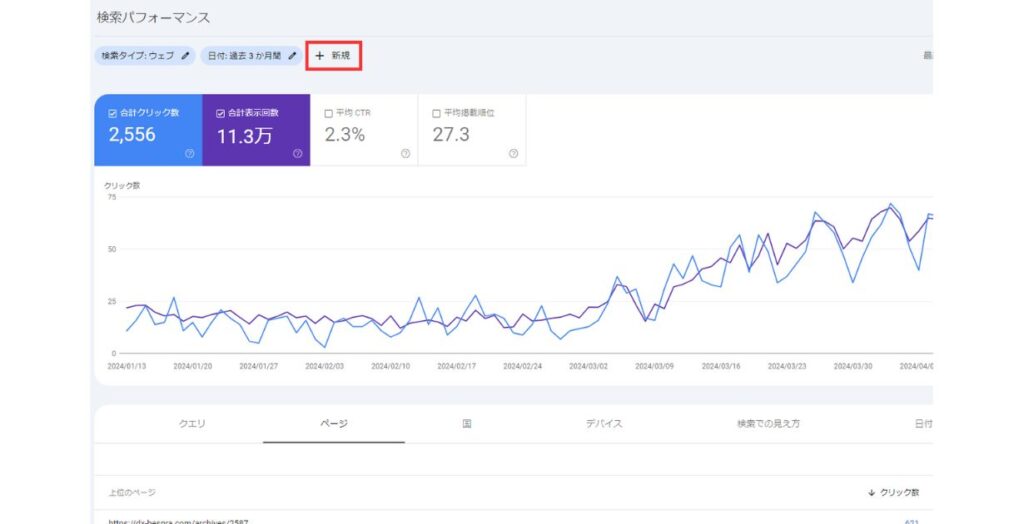Click the + 新規 filter button
Image resolution: width=1024 pixels, height=524 pixels.
click(333, 56)
